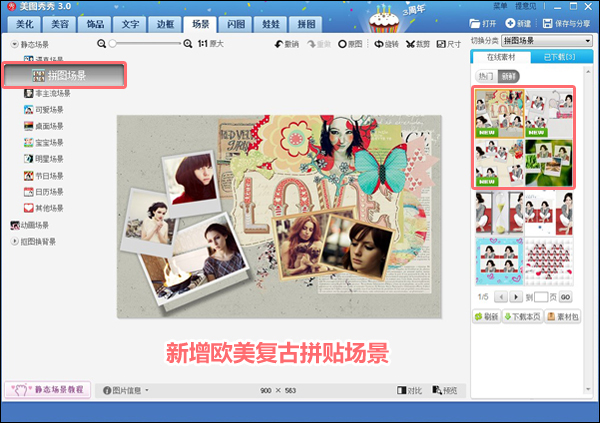Click the materials panel scroll-down arrow
The height and width of the screenshot is (423, 600).
pyautogui.click(x=588, y=390)
